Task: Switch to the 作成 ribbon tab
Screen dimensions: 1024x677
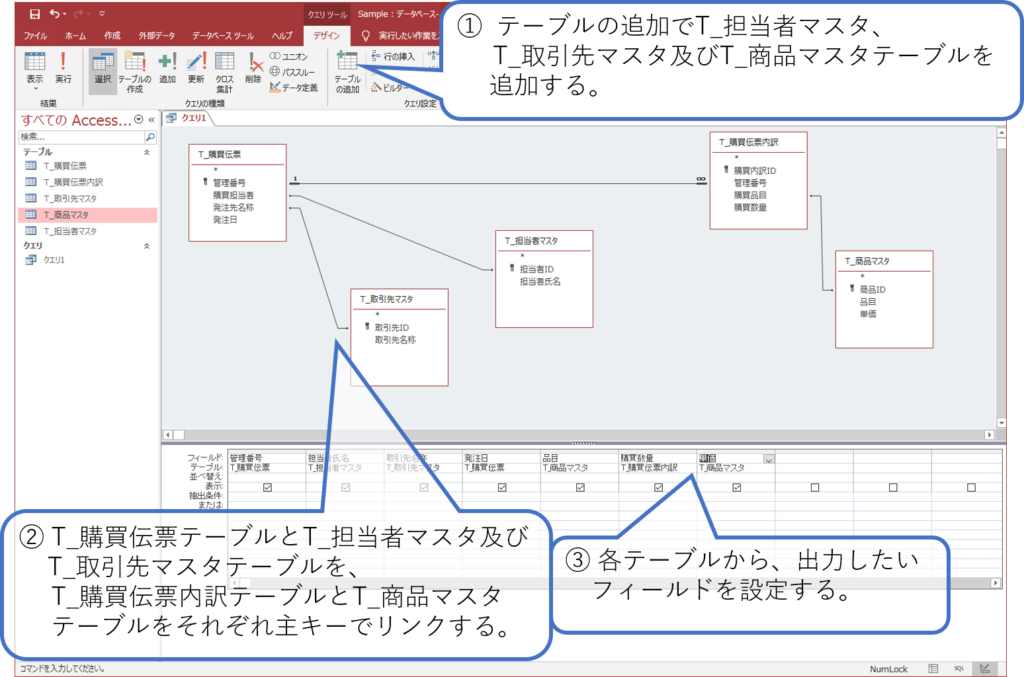Action: [112, 36]
